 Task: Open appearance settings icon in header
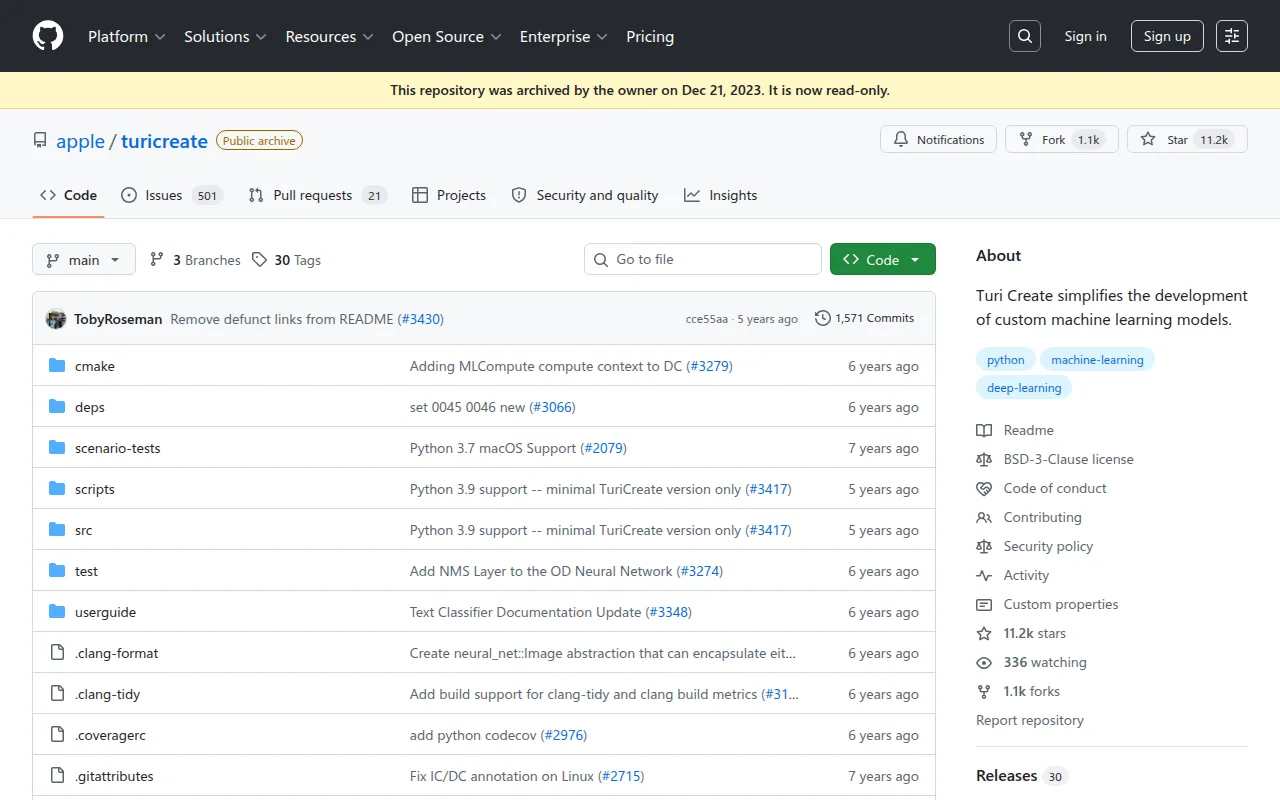click(x=1232, y=36)
